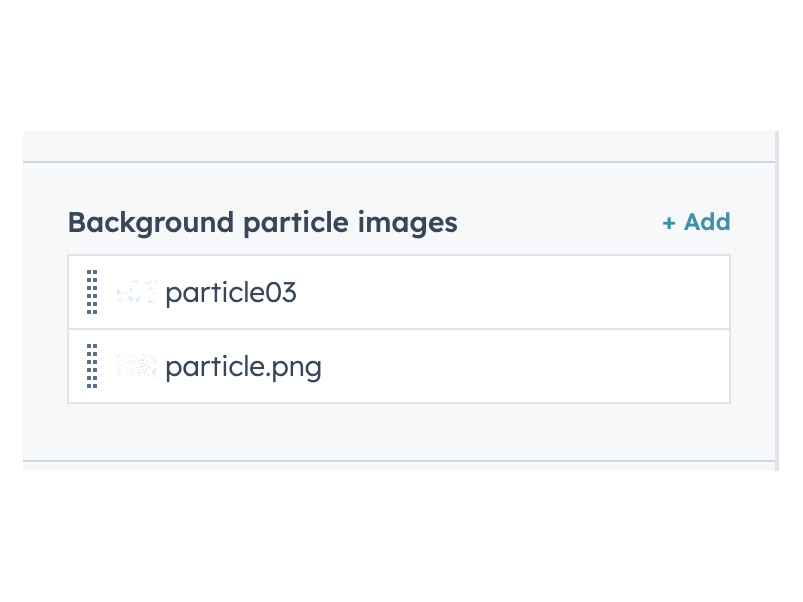Add a new background particle image

[695, 222]
